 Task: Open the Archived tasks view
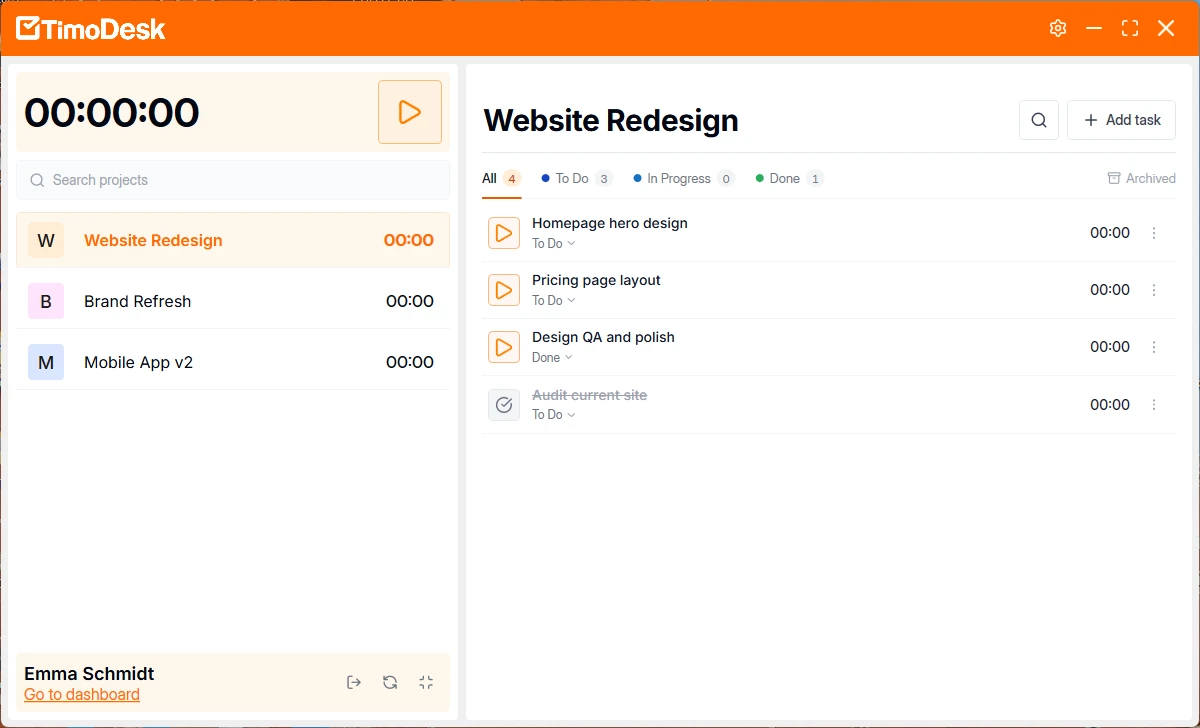coord(1142,178)
